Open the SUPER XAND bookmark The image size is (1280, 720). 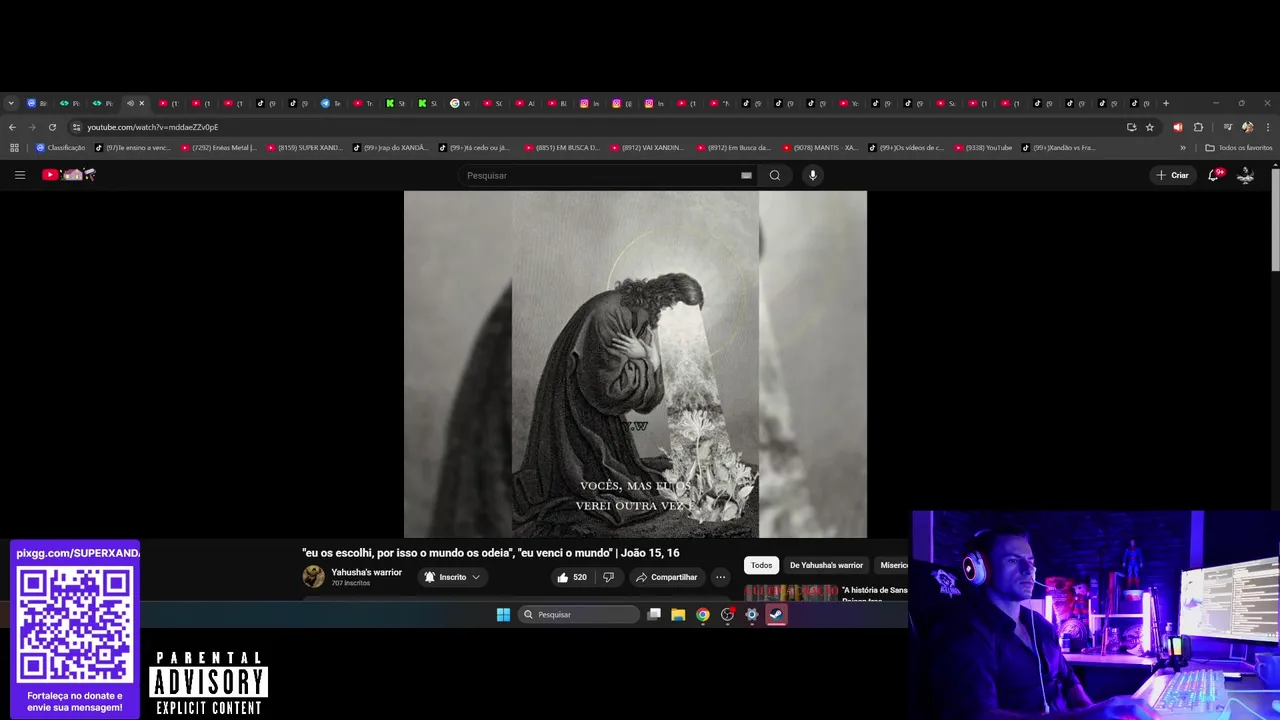click(x=305, y=148)
